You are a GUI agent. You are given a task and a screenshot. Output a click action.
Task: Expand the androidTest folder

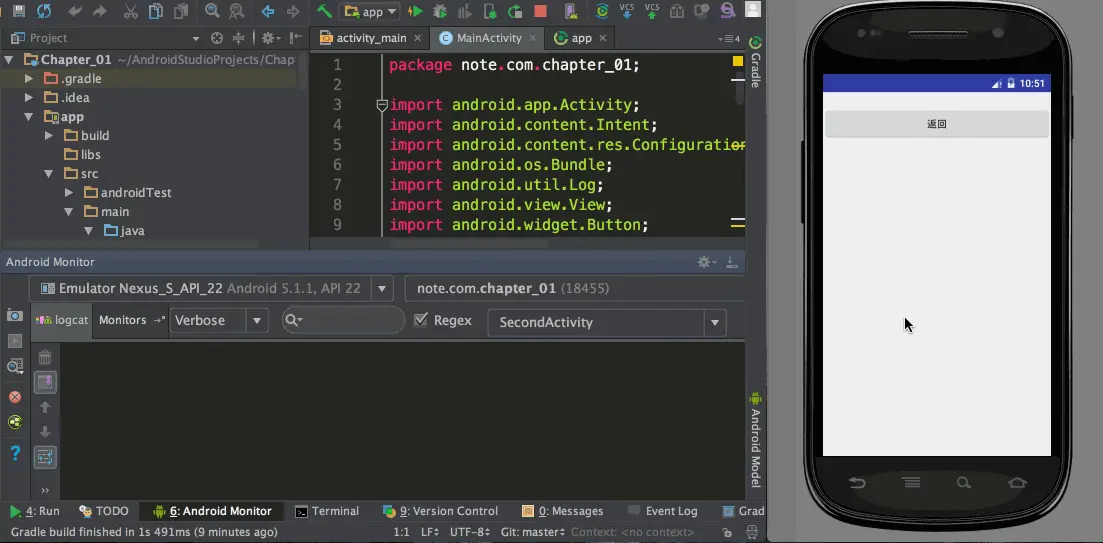click(68, 193)
